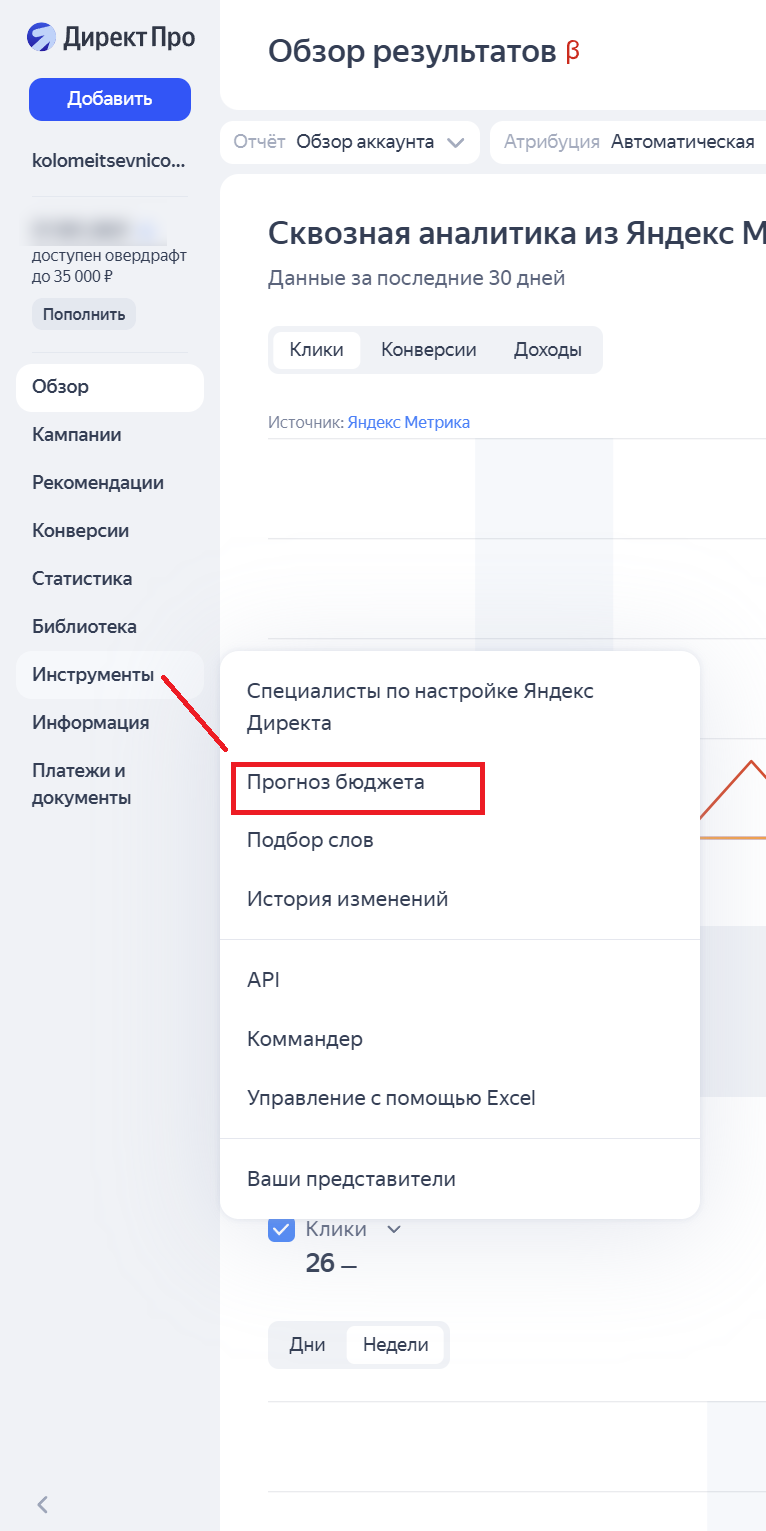Go to Статистика in the sidebar
Screen dimensions: 766x1531
click(82, 579)
